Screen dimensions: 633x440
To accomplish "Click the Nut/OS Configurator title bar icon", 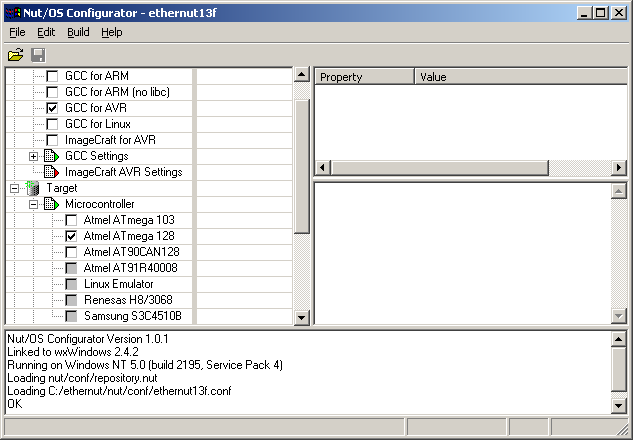I will (13, 13).
